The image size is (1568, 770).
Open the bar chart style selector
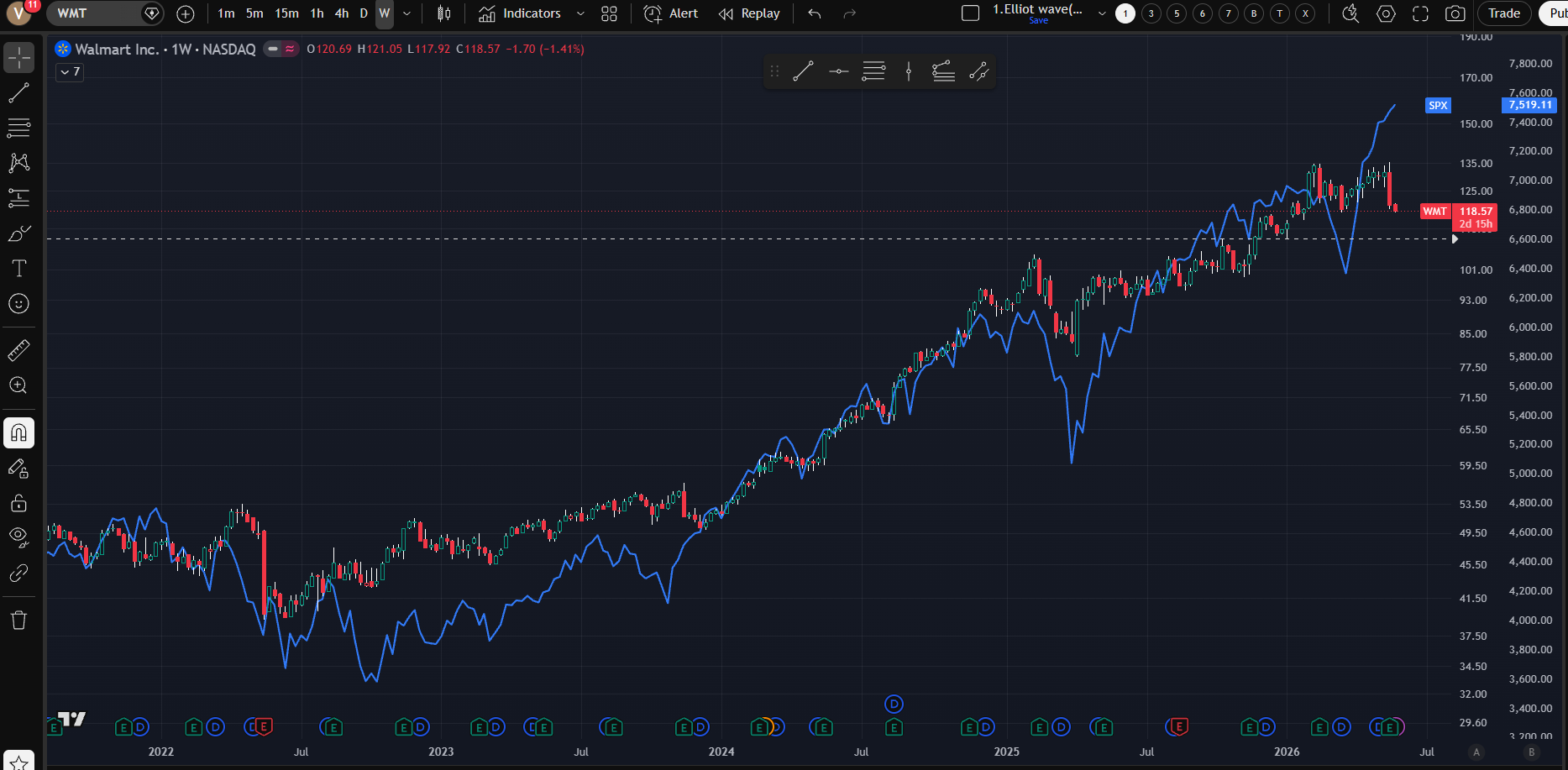click(444, 13)
